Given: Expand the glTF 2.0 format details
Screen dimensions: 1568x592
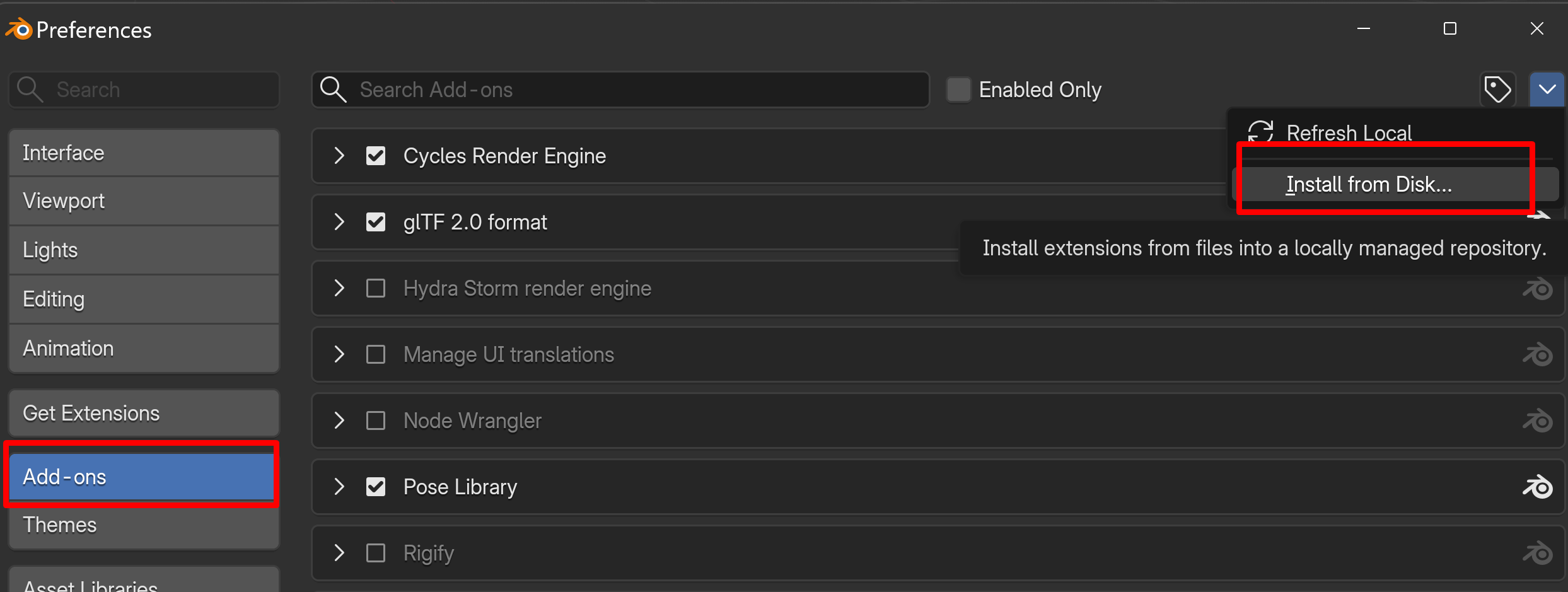Looking at the screenshot, I should point(339,222).
